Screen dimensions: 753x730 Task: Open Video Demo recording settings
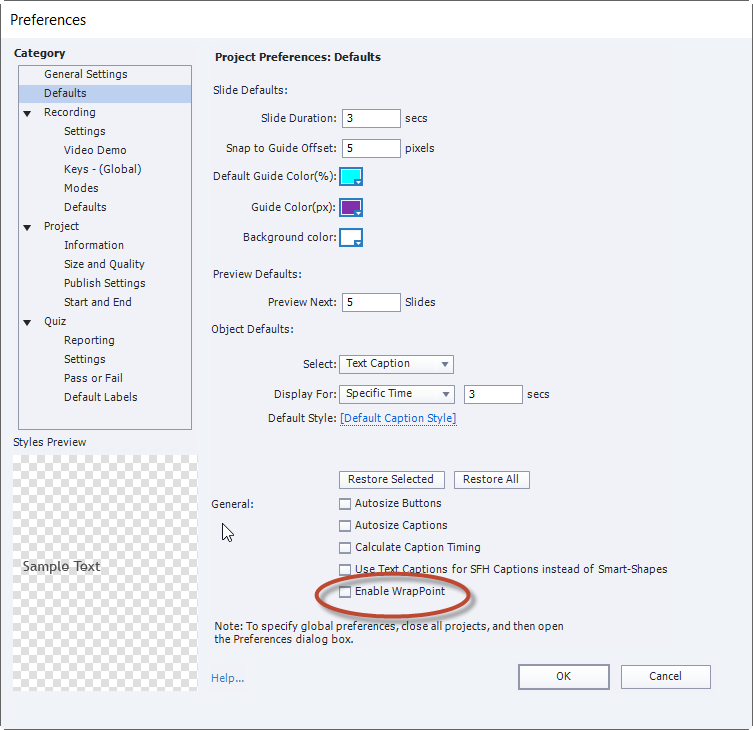95,150
